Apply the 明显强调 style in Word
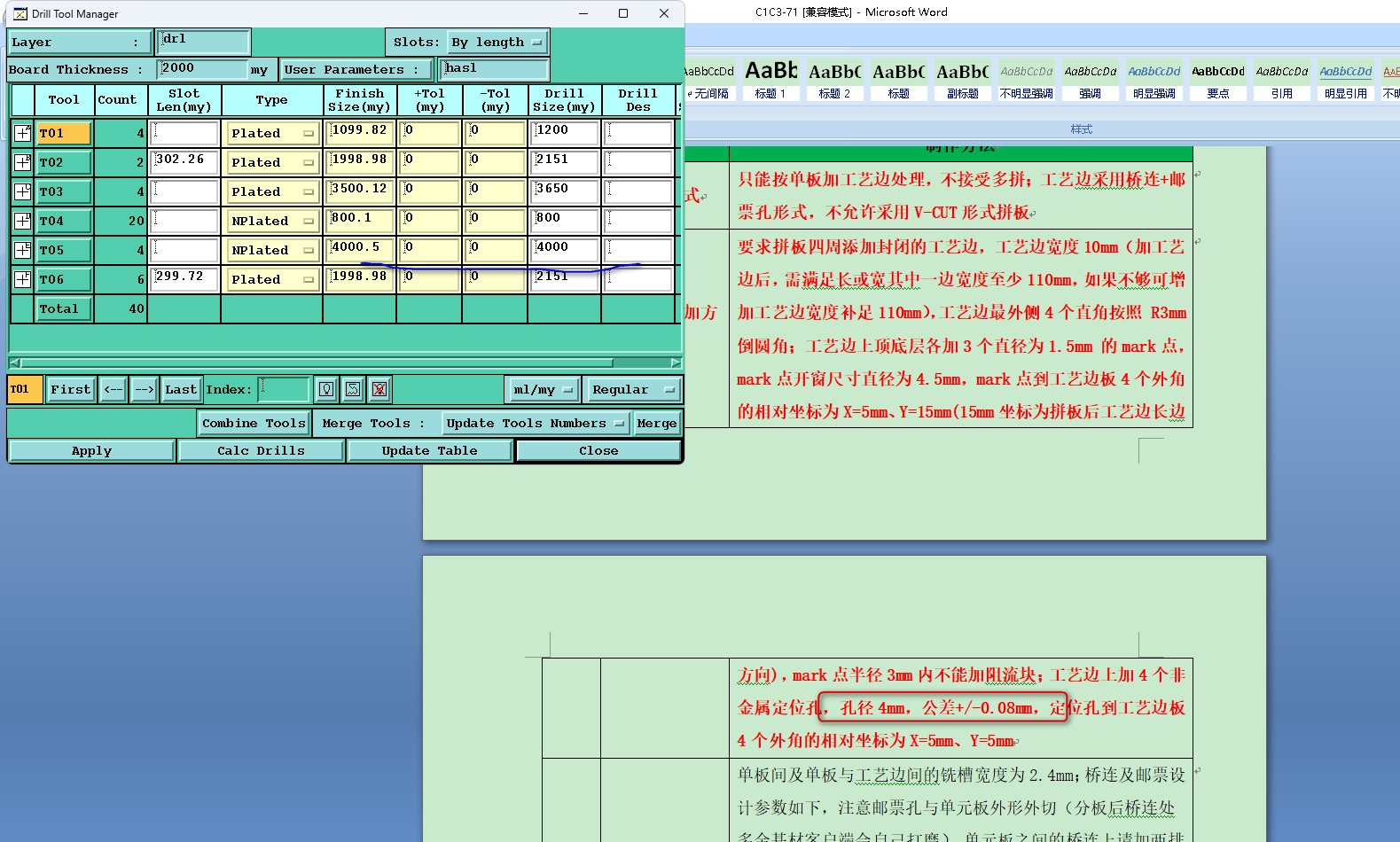The image size is (1400, 842). [x=1154, y=80]
